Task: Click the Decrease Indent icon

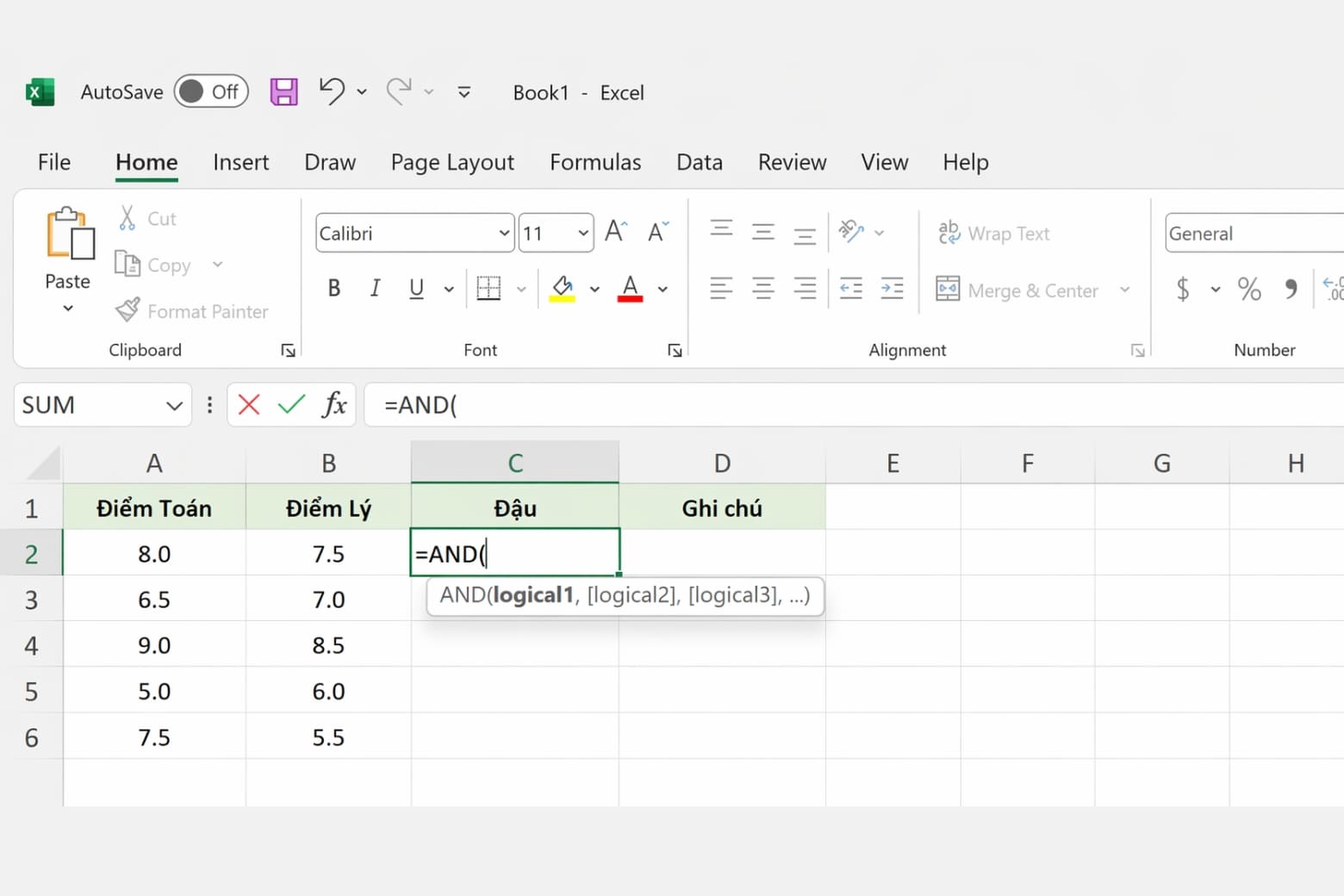Action: (851, 289)
